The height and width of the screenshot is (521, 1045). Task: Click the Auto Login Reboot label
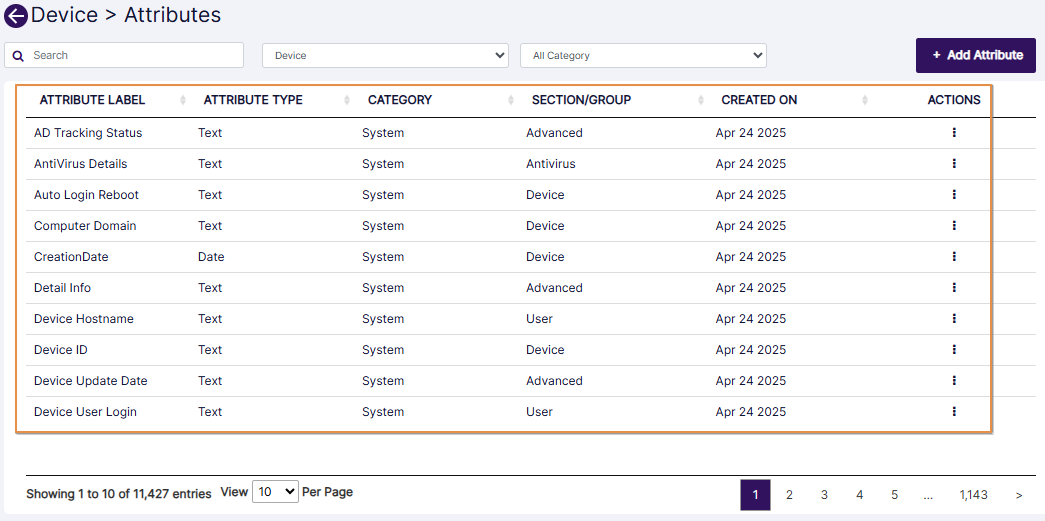87,195
